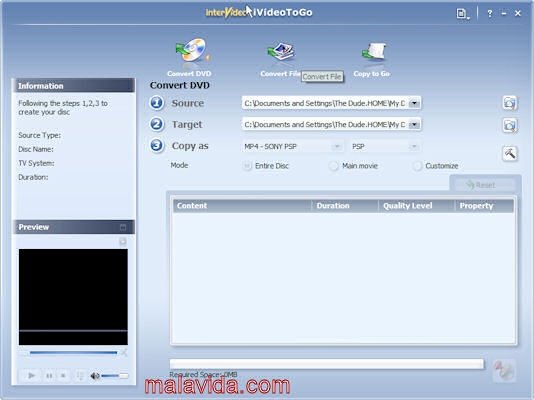Click the step 3 Copy as badge
The height and width of the screenshot is (400, 534).
click(x=157, y=145)
